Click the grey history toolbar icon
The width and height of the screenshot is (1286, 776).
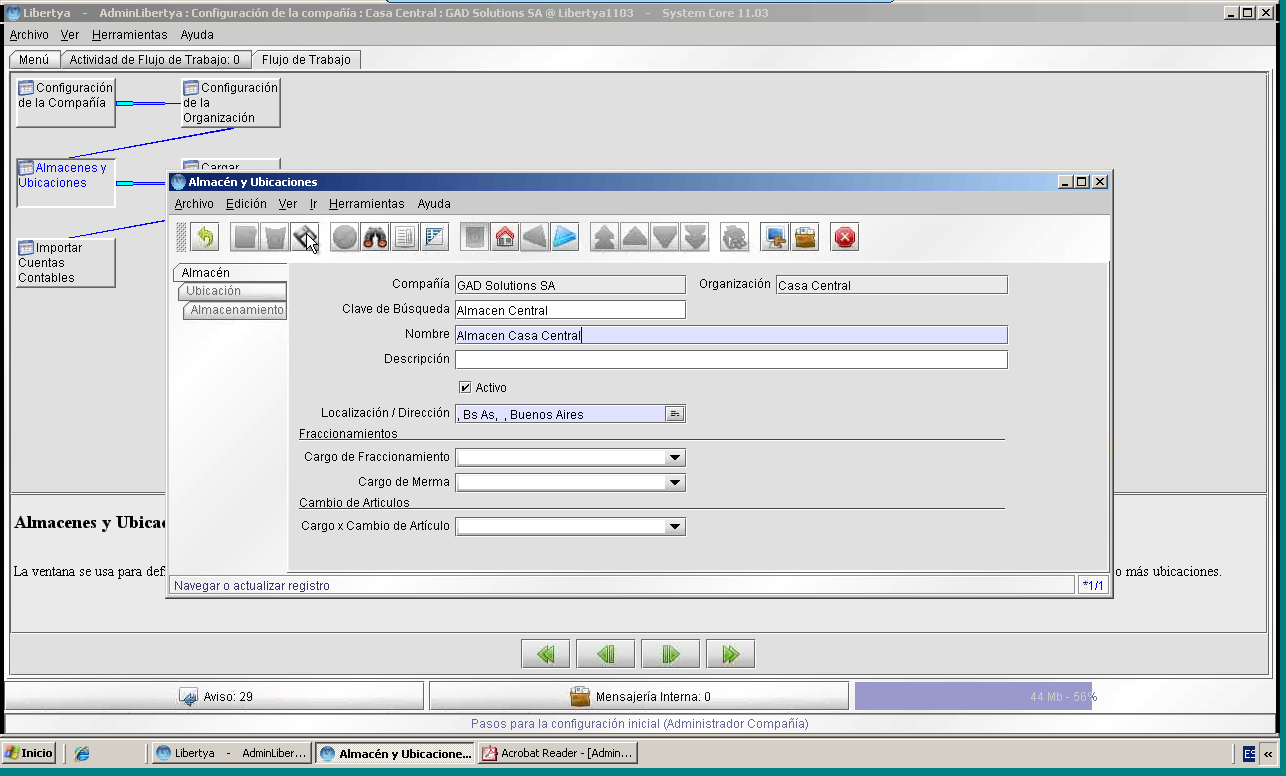tap(475, 237)
